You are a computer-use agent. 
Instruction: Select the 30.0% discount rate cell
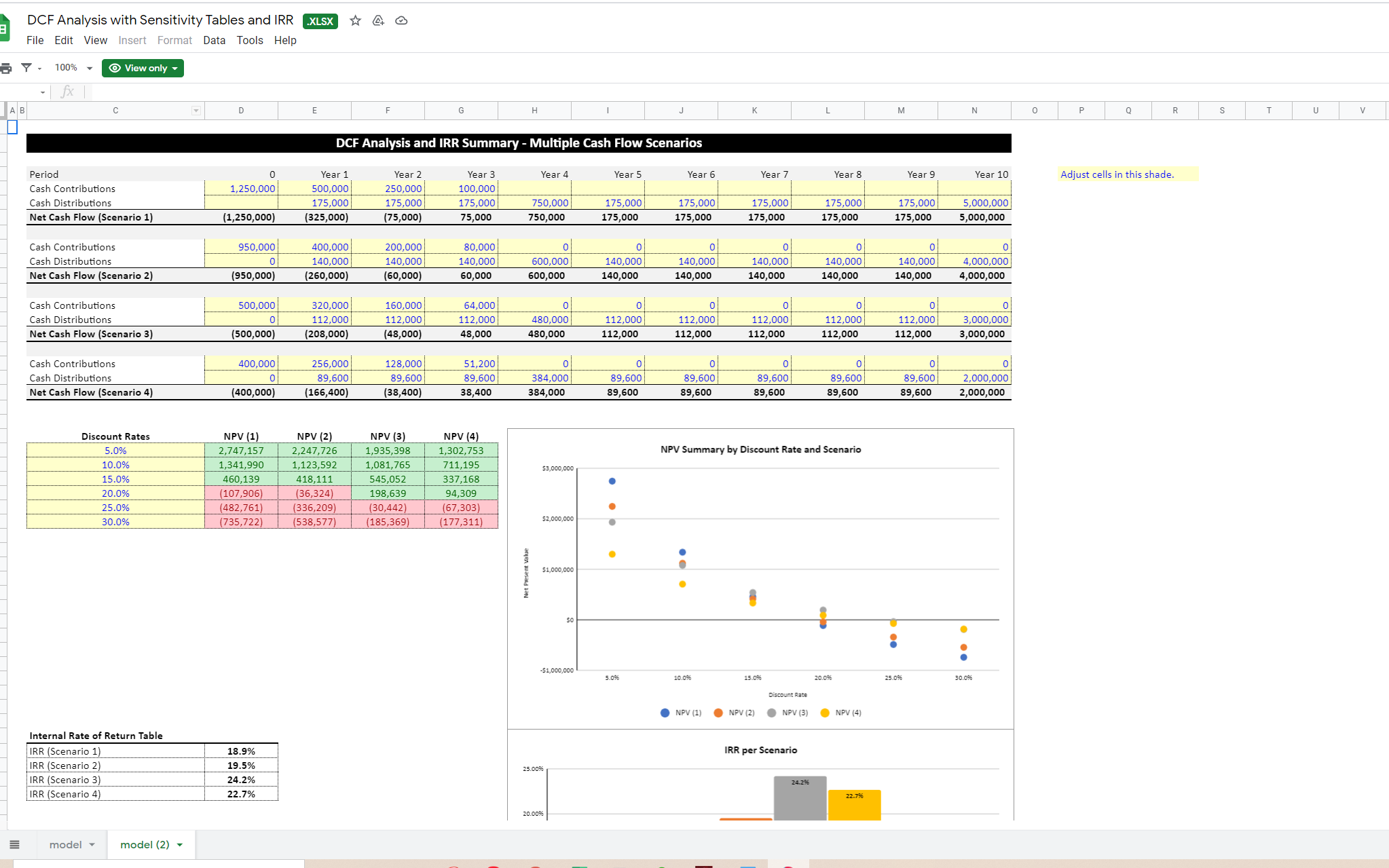pyautogui.click(x=115, y=522)
